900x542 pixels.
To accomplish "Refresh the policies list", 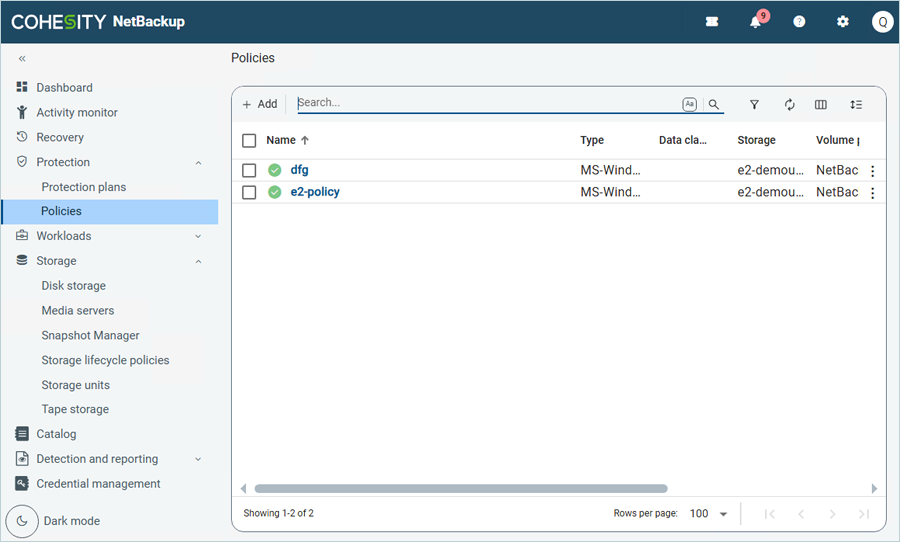I will pyautogui.click(x=789, y=104).
